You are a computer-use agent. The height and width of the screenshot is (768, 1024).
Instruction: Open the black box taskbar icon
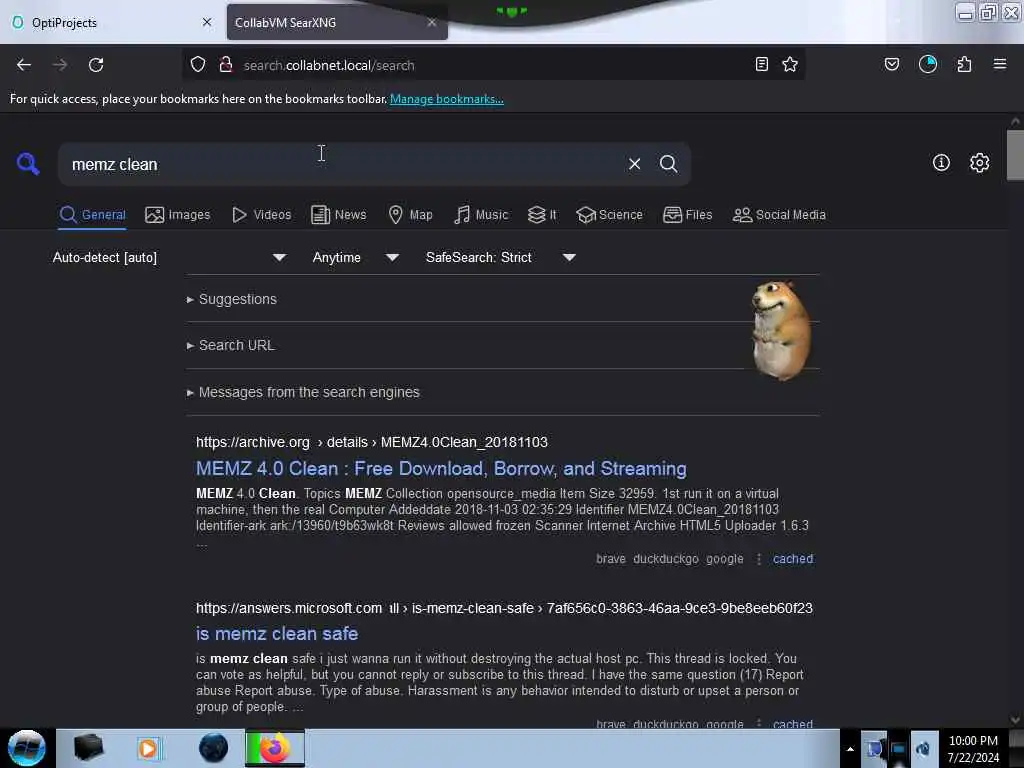88,747
